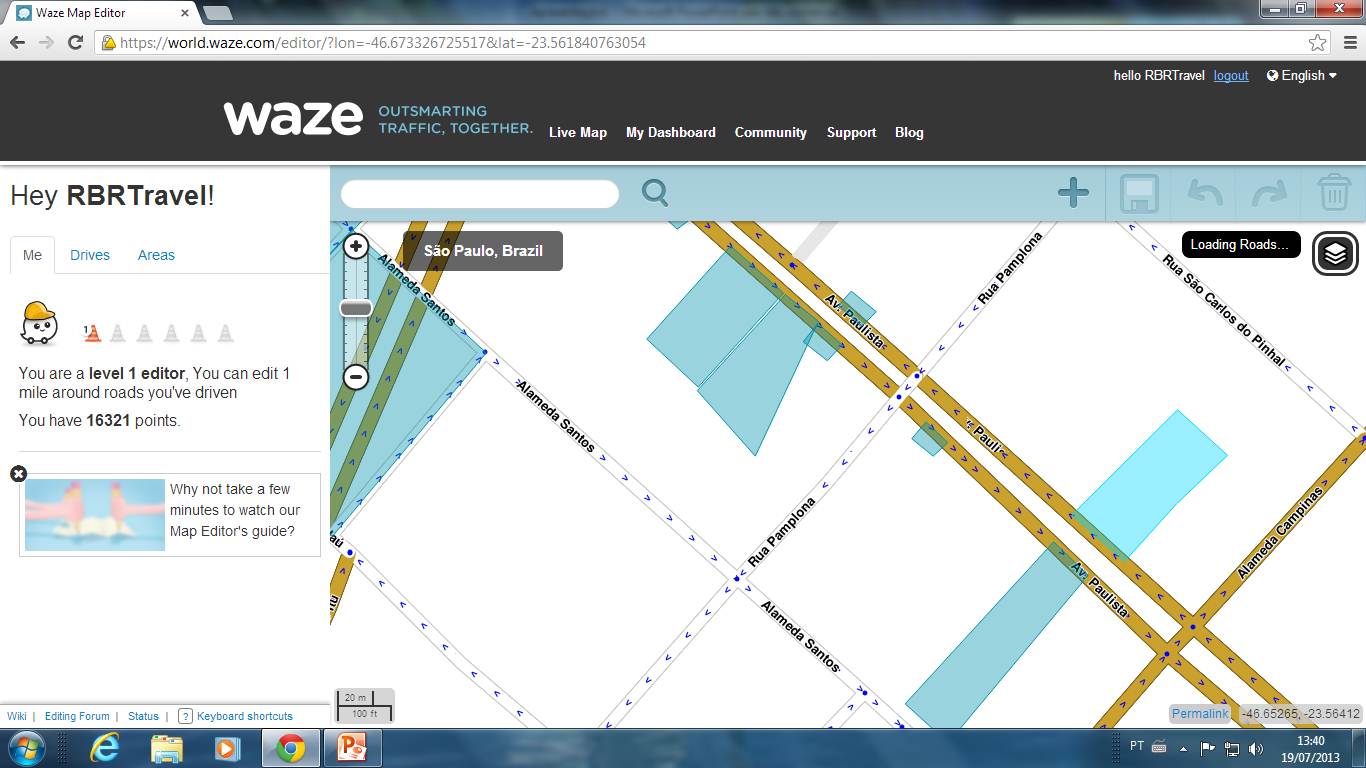Screen dimensions: 1366x768
Task: Click the PT language indicator in tray
Action: (1137, 746)
